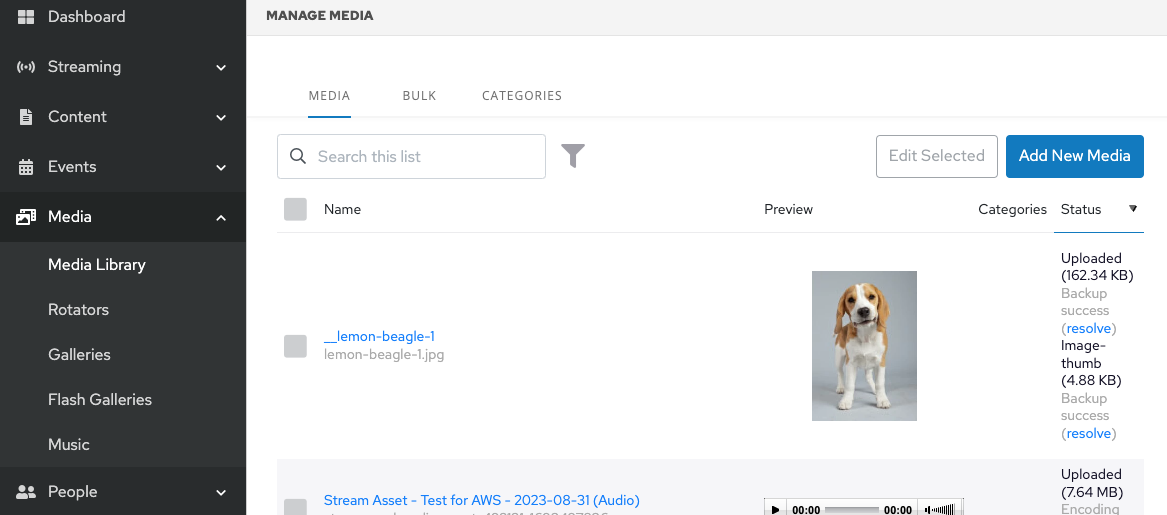Switch to the CATEGORIES tab

coord(522,96)
